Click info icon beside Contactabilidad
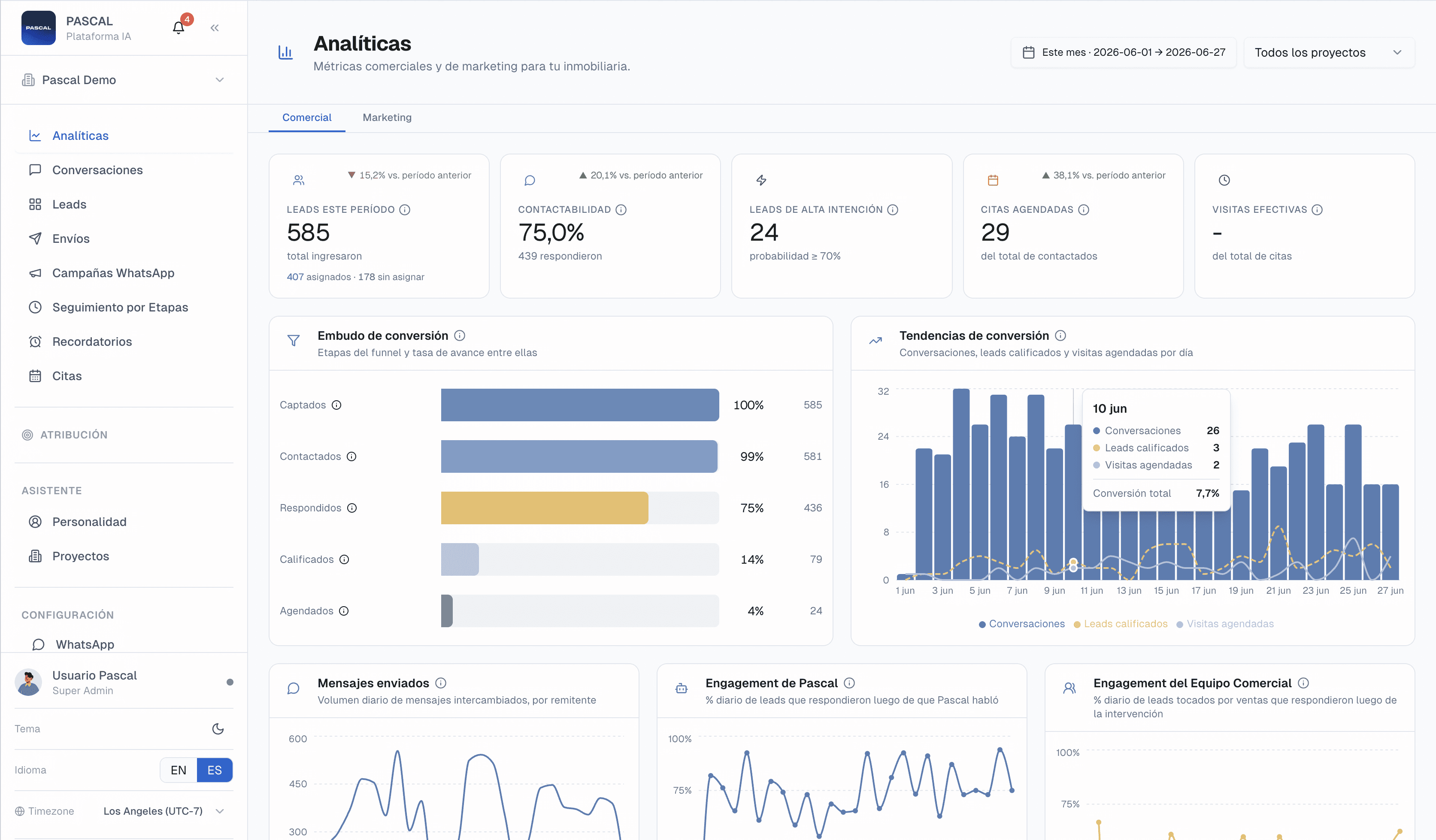Screen dimensions: 1436x840 pos(621,210)
